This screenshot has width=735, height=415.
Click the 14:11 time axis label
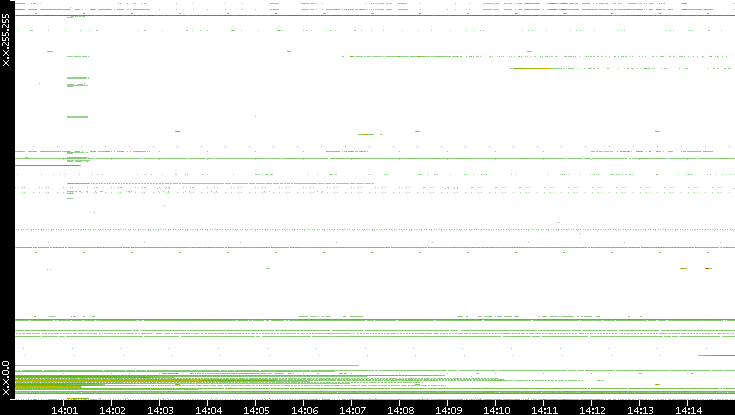tap(544, 410)
